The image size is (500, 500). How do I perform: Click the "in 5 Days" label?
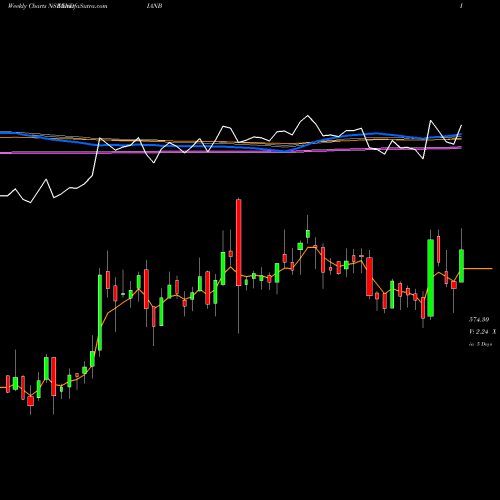(480, 344)
